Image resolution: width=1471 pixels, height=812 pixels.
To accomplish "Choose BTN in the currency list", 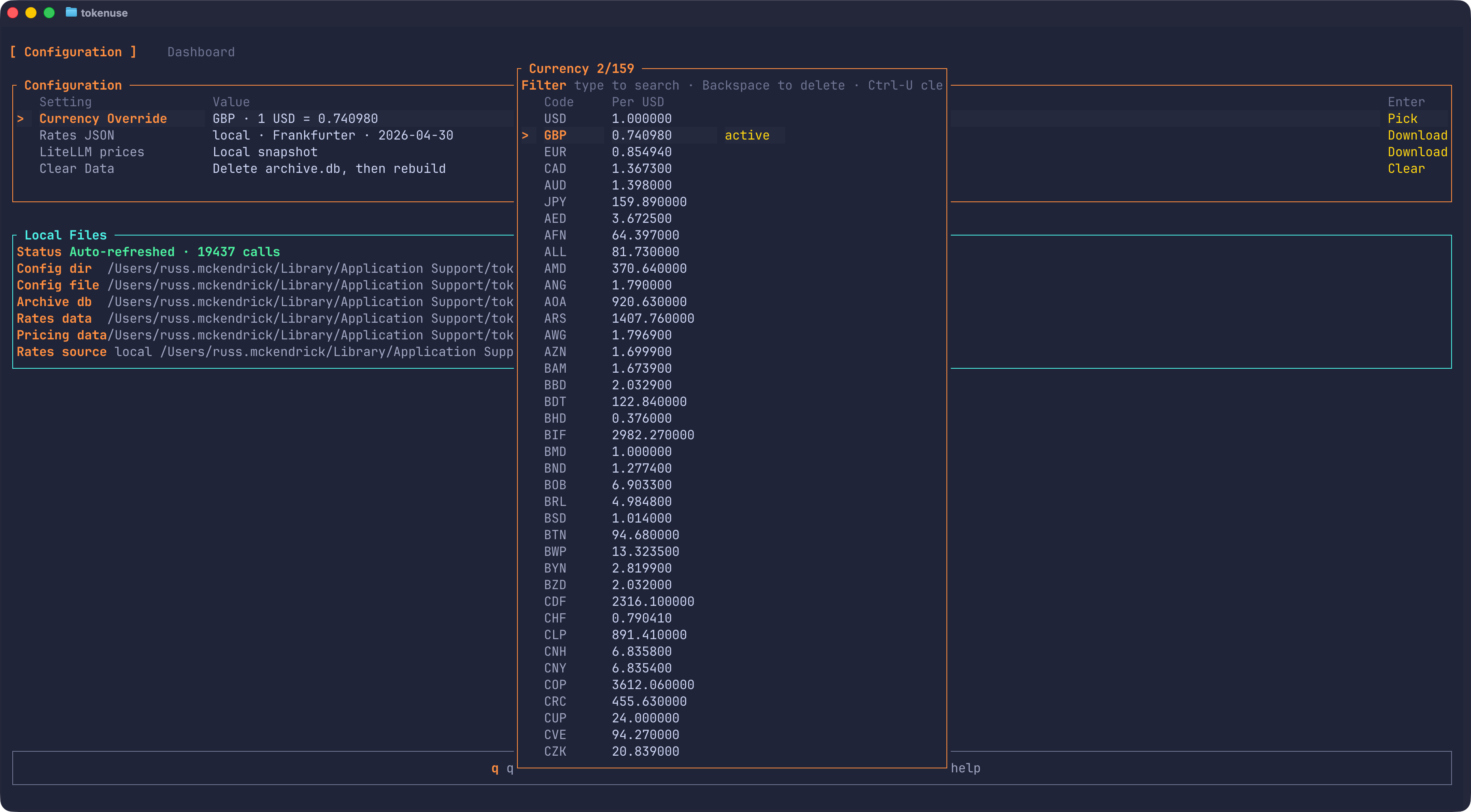I will (x=732, y=535).
